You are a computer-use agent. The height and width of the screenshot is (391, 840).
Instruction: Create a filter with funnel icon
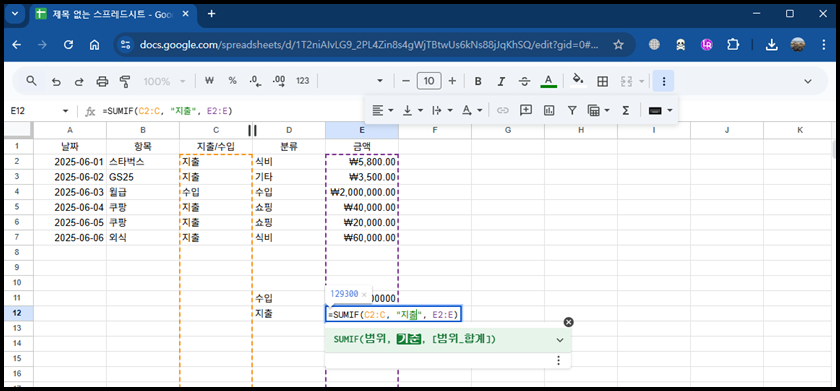[x=572, y=110]
